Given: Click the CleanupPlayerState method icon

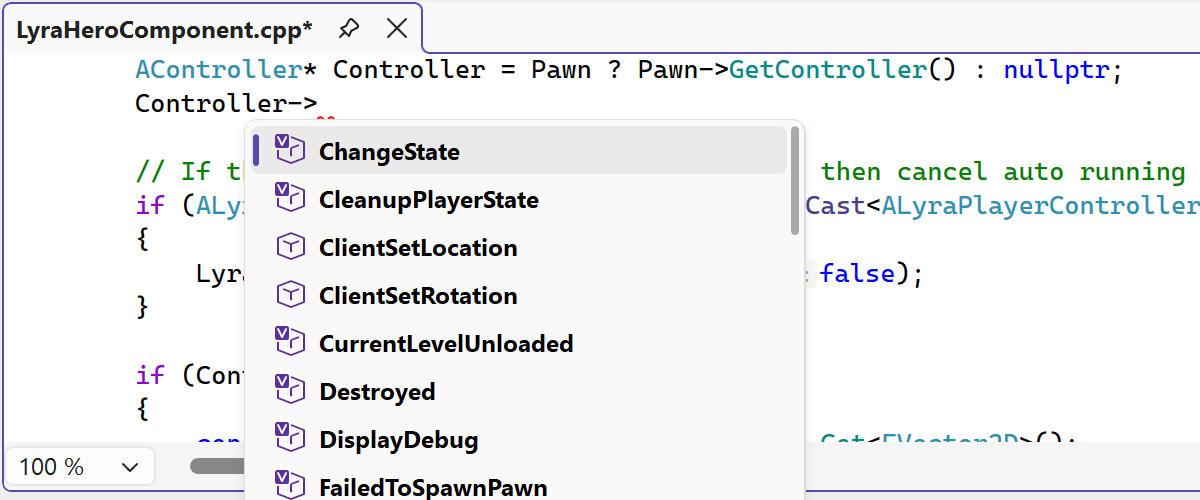Looking at the screenshot, I should pos(289,199).
